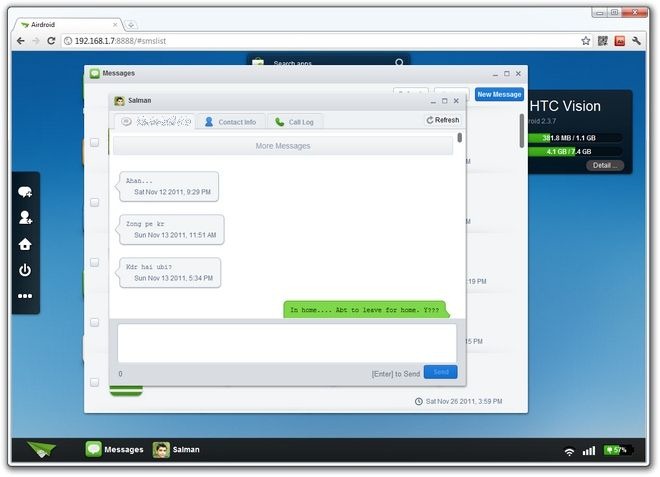This screenshot has width=660, height=477.
Task: Open the more options dots icon
Action: [x=25, y=296]
